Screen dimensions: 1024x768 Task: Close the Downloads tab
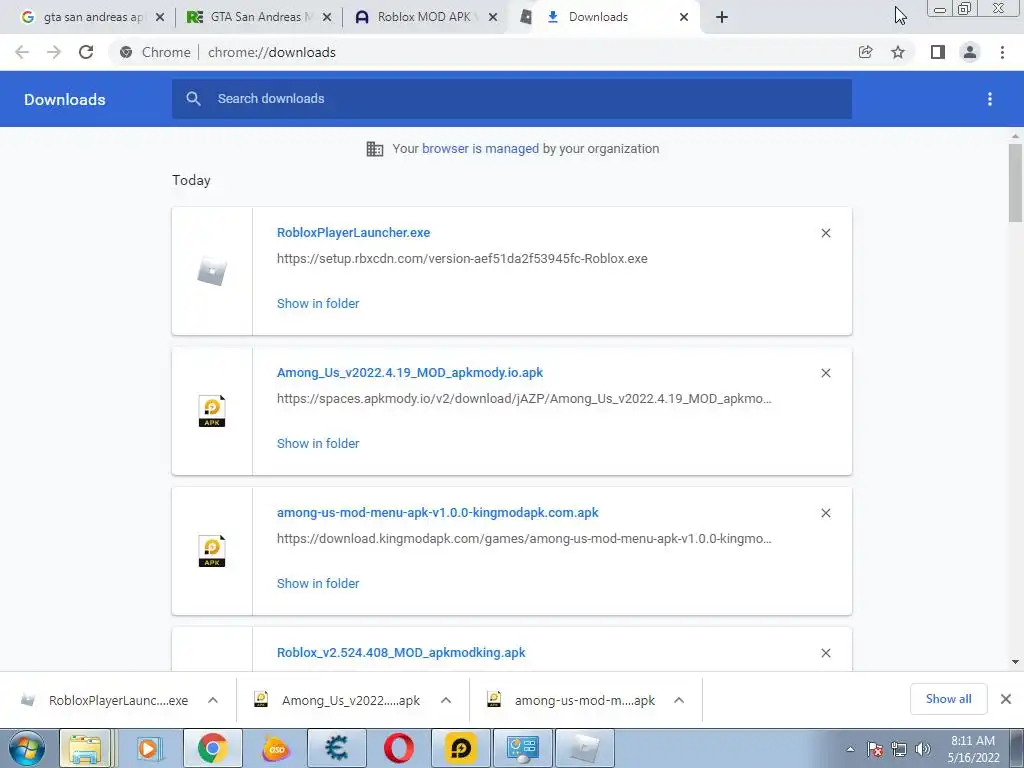pos(684,18)
